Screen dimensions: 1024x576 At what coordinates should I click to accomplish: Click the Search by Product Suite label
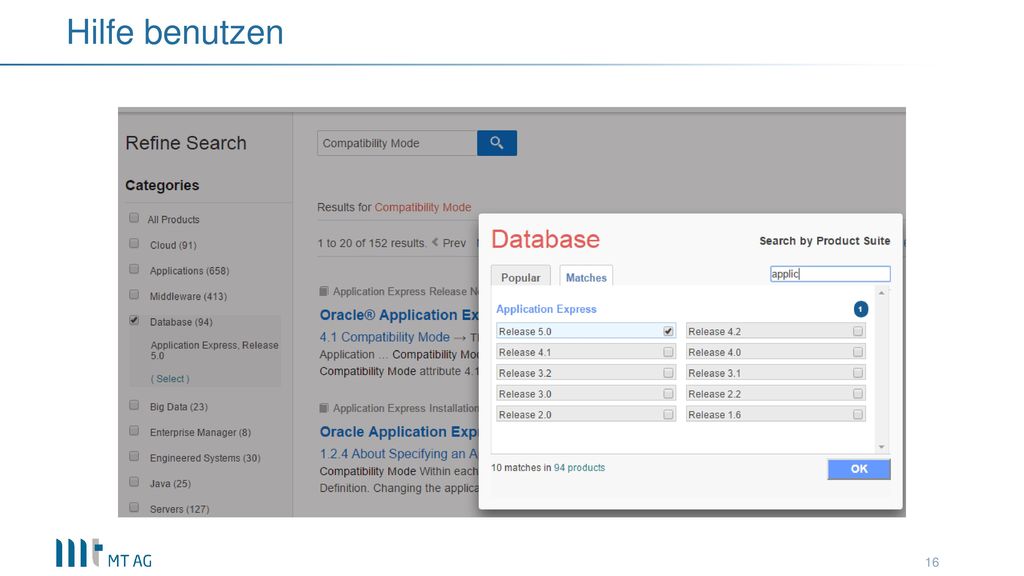click(824, 240)
